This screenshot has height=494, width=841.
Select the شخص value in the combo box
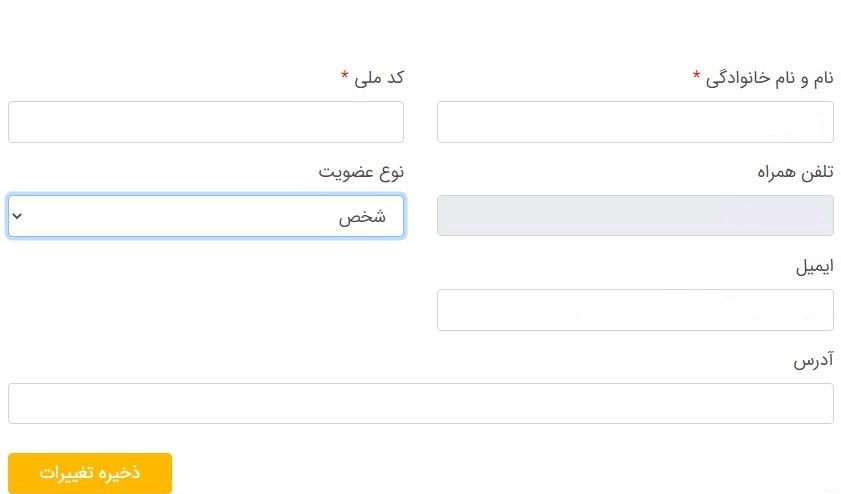[x=362, y=217]
